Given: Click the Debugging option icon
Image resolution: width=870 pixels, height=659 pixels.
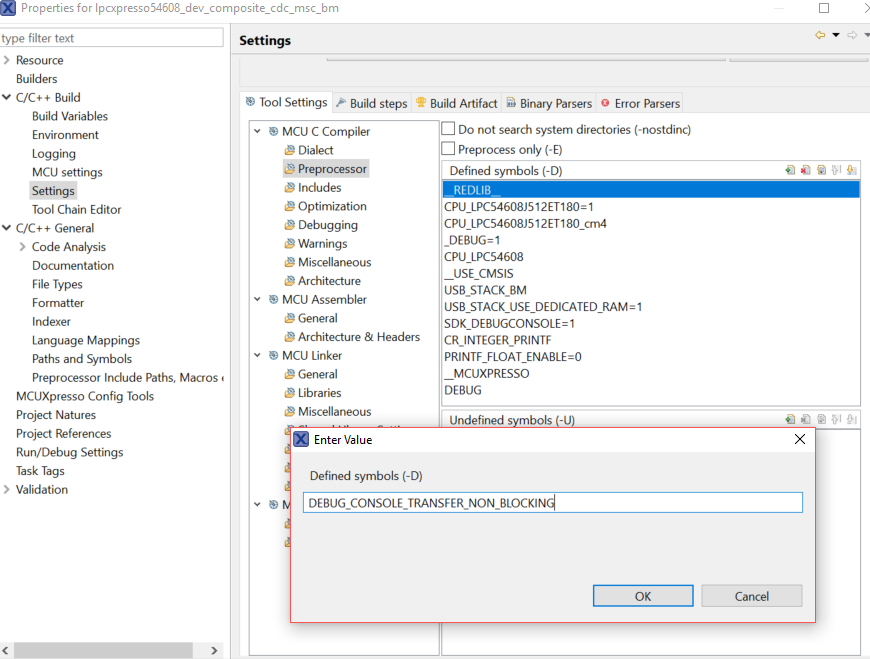Looking at the screenshot, I should pos(290,225).
